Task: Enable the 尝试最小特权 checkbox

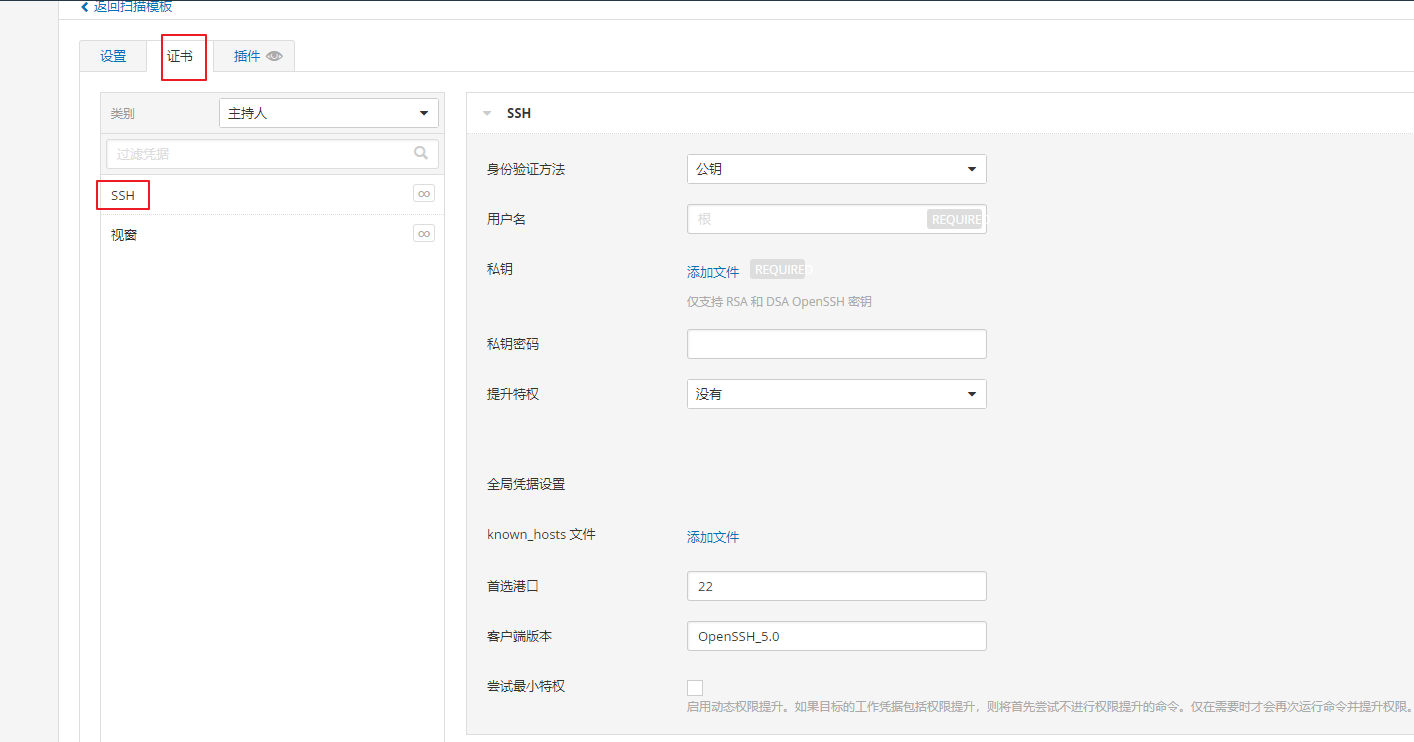Action: coord(695,688)
